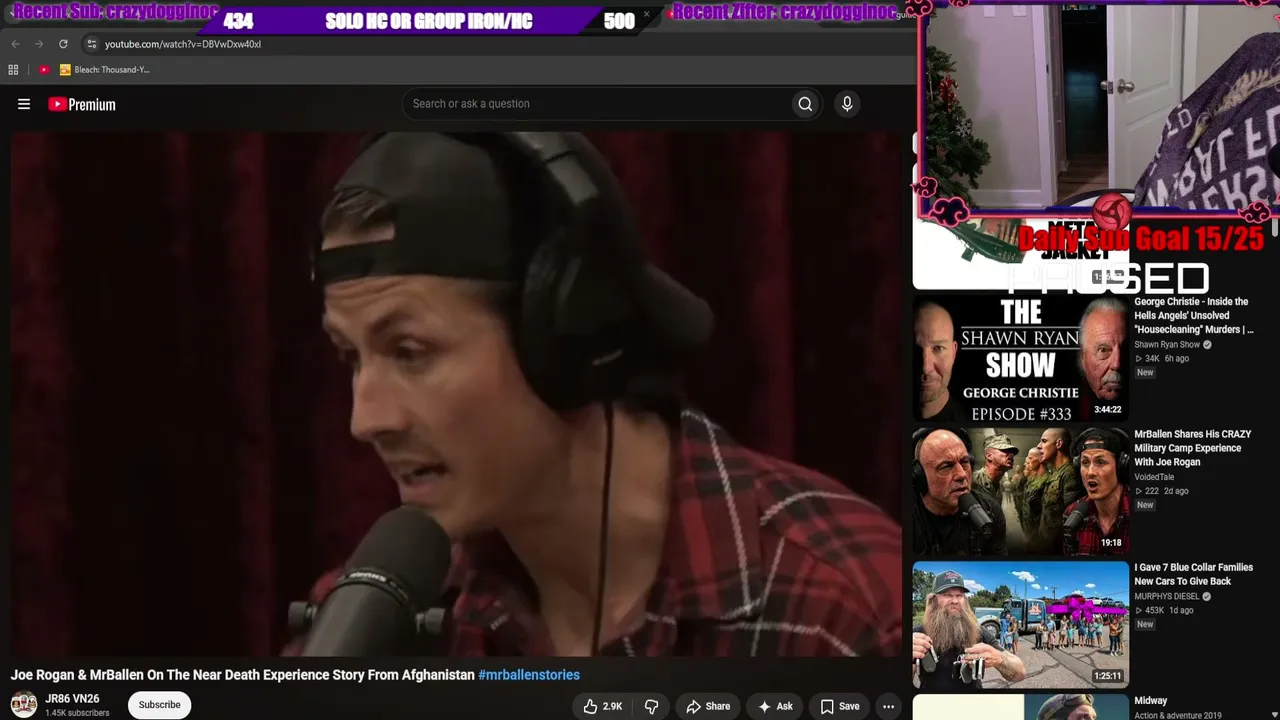This screenshot has width=1280, height=720.
Task: Open 'MrBallen Shares His CRAZY Military Camp' title
Action: (1193, 448)
